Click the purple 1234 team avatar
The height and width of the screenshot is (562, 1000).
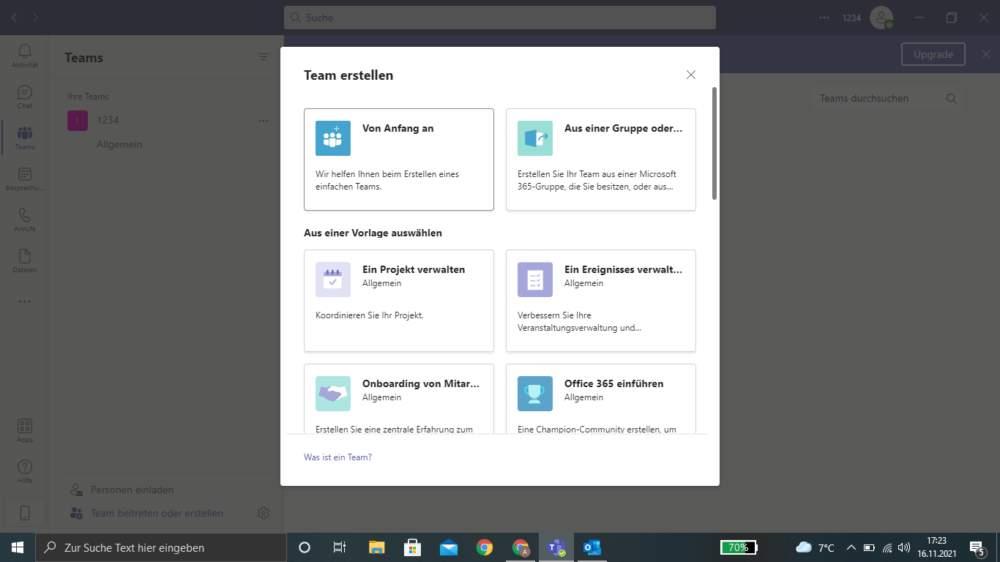point(78,121)
